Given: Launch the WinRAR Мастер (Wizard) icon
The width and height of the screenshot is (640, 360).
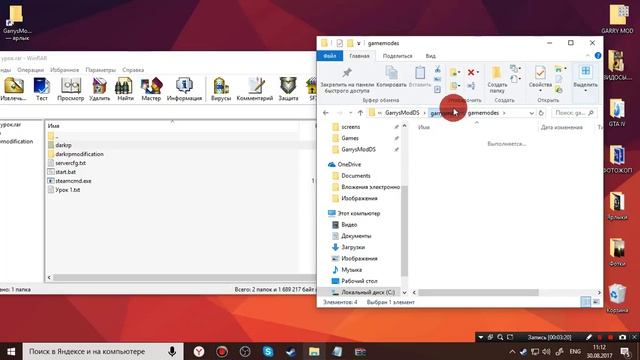Looking at the screenshot, I should (x=151, y=89).
